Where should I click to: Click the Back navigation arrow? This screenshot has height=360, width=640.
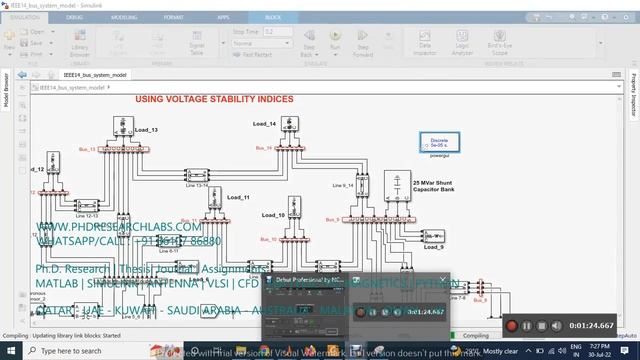coord(22,75)
